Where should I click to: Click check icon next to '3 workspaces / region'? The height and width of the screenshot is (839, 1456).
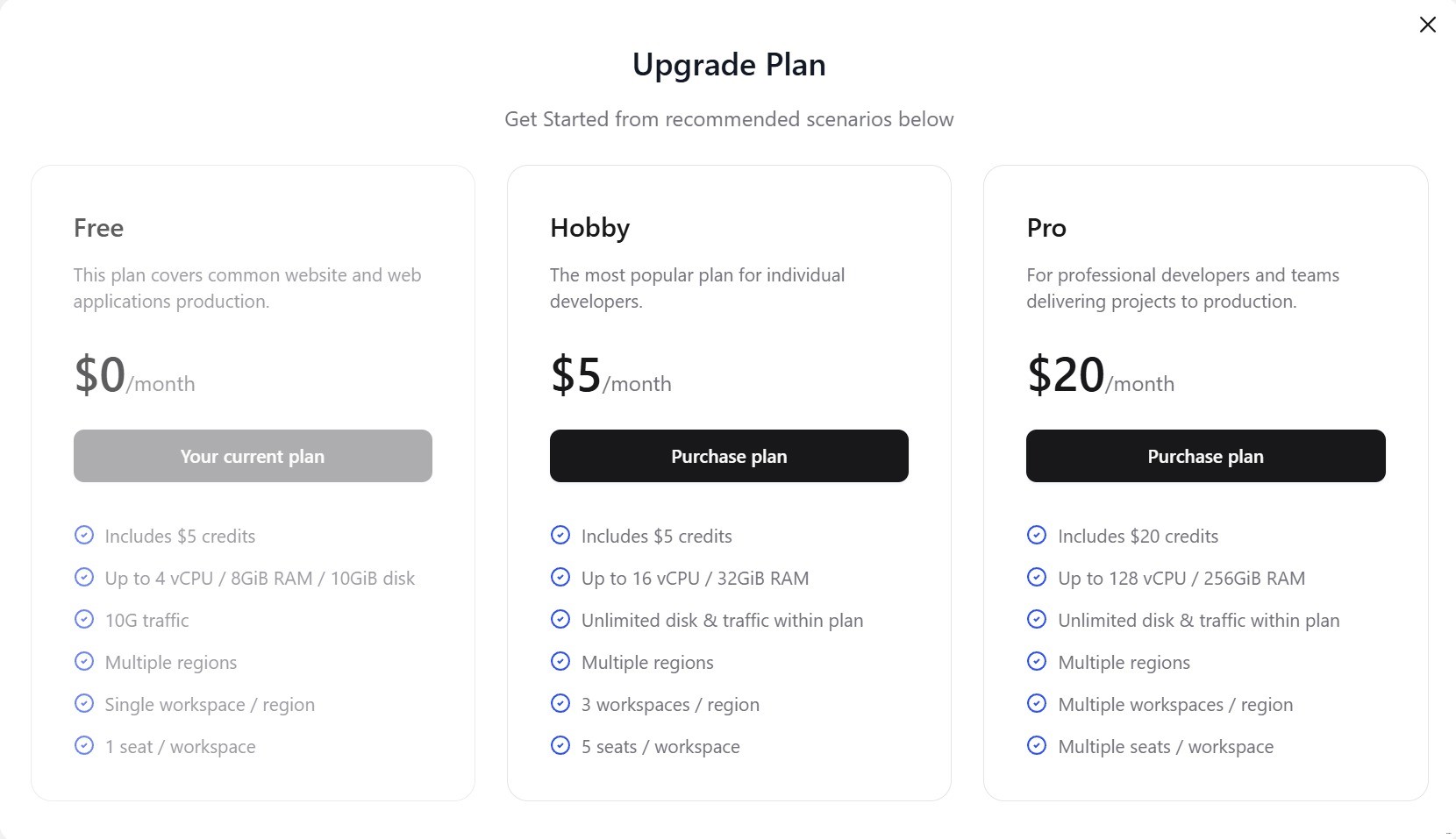560,703
